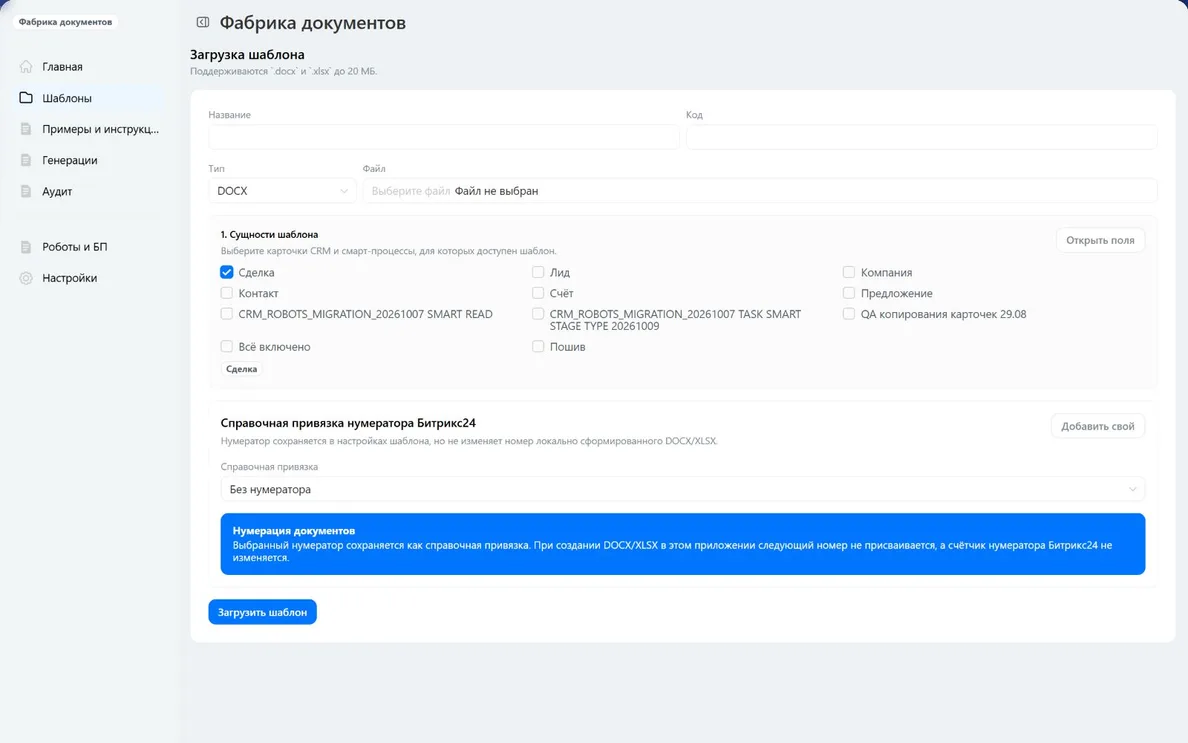Click the Сделка tag under the checkboxes
Viewport: 1188px width, 743px height.
coord(242,369)
